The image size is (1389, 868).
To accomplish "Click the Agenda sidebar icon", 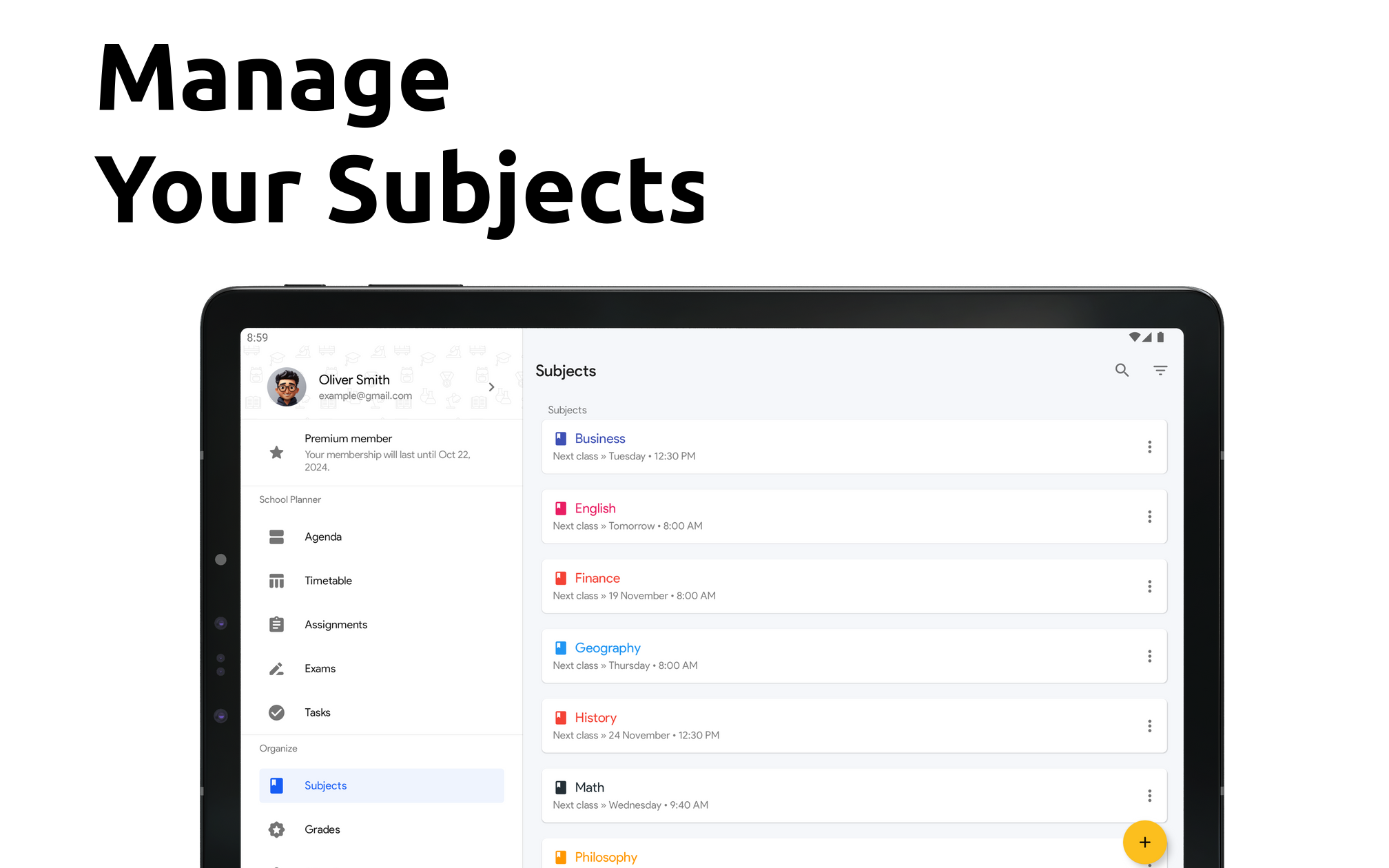I will point(276,537).
